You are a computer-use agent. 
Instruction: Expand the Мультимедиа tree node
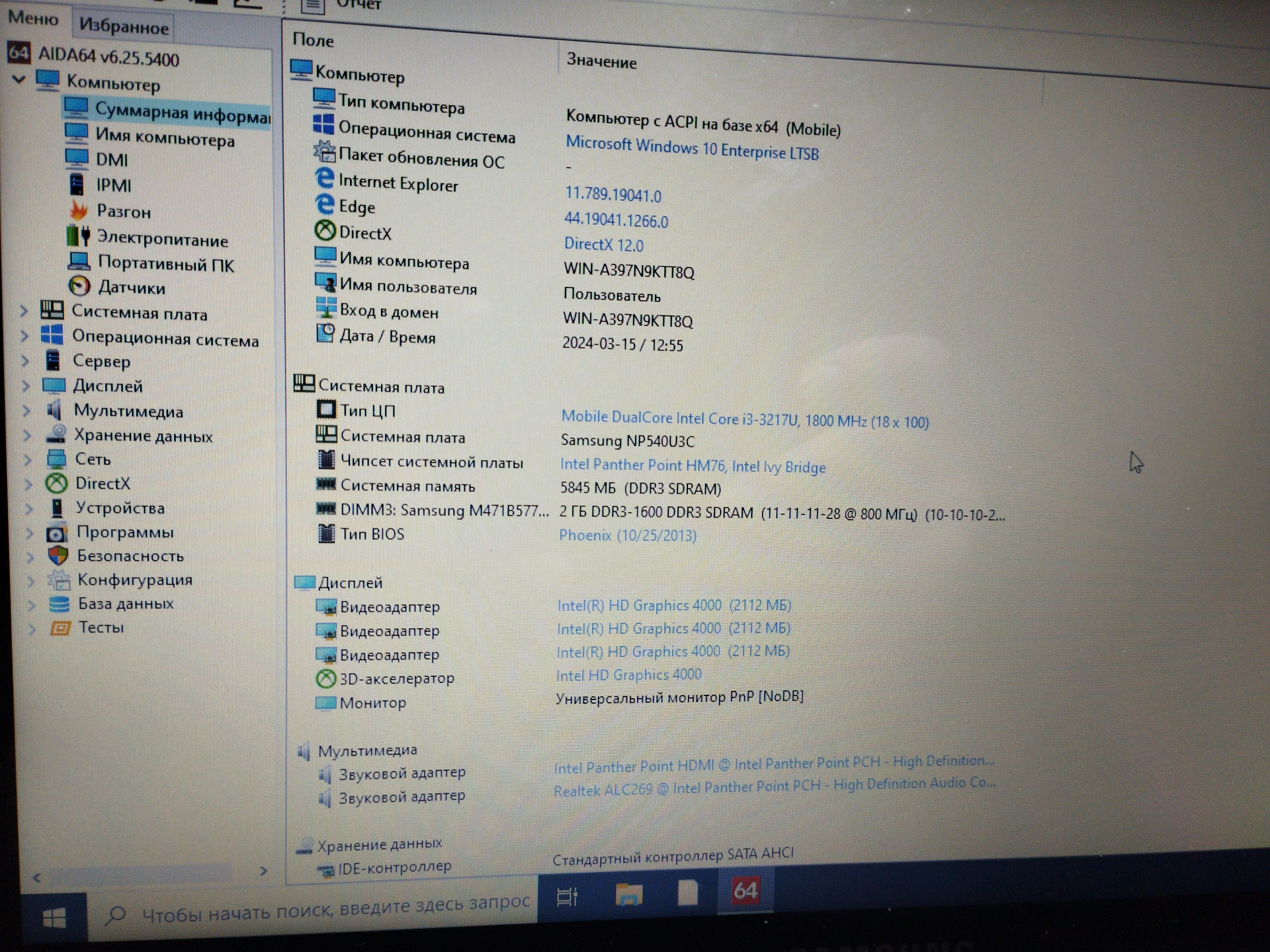pos(27,411)
